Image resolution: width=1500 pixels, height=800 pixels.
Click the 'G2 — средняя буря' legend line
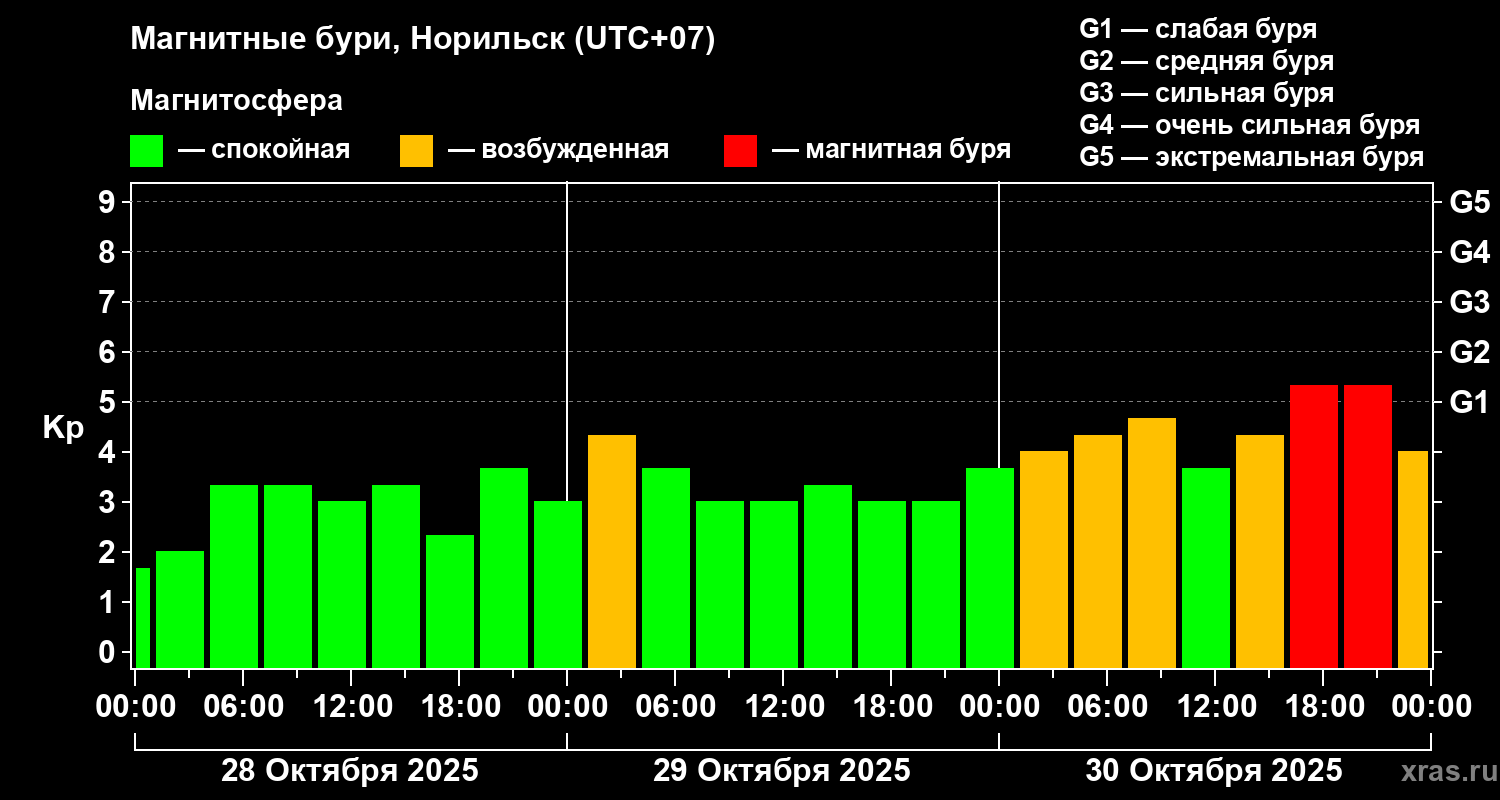click(x=1207, y=61)
